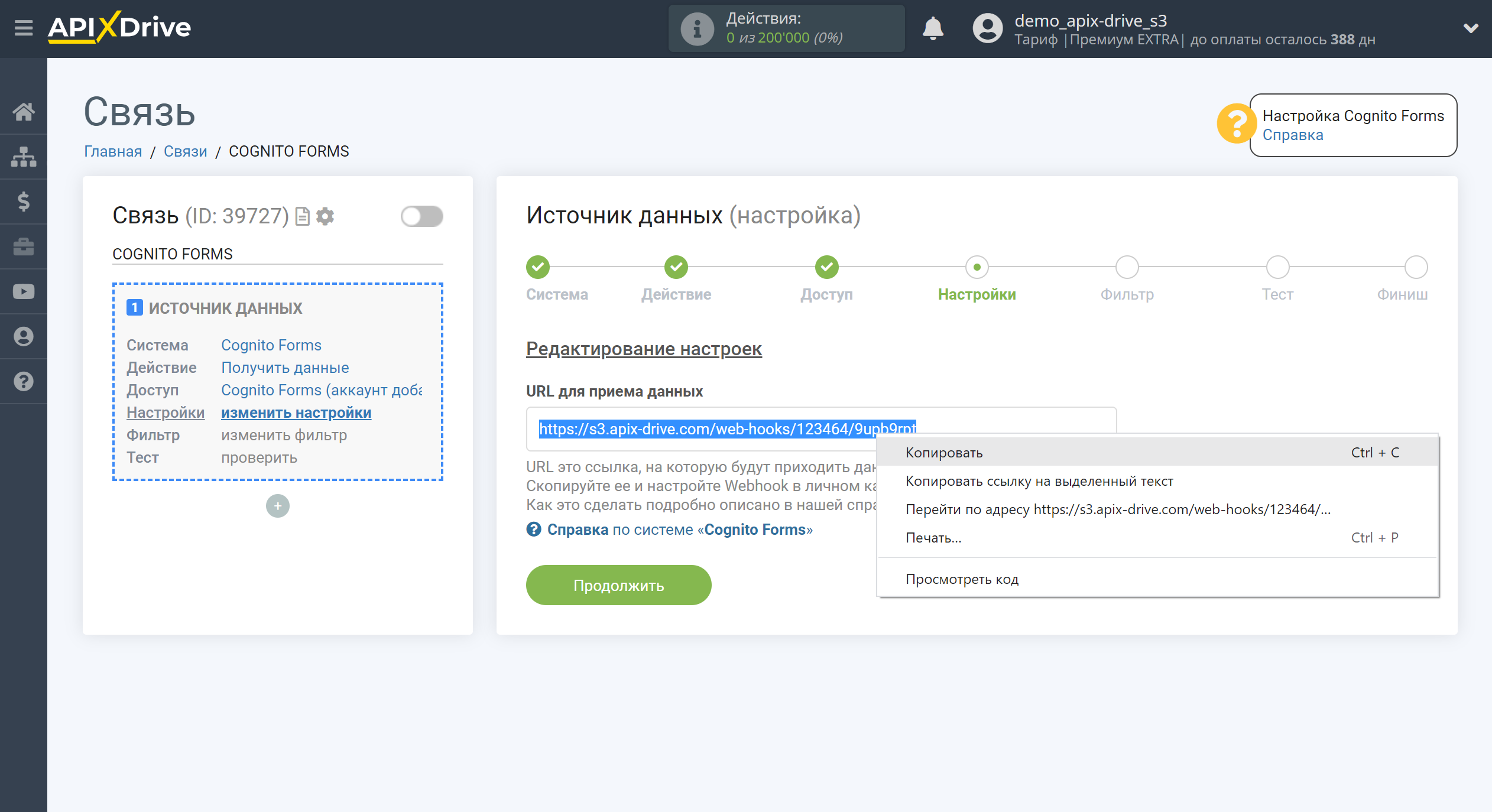
Task: Click the Продолжить button
Action: (x=618, y=585)
